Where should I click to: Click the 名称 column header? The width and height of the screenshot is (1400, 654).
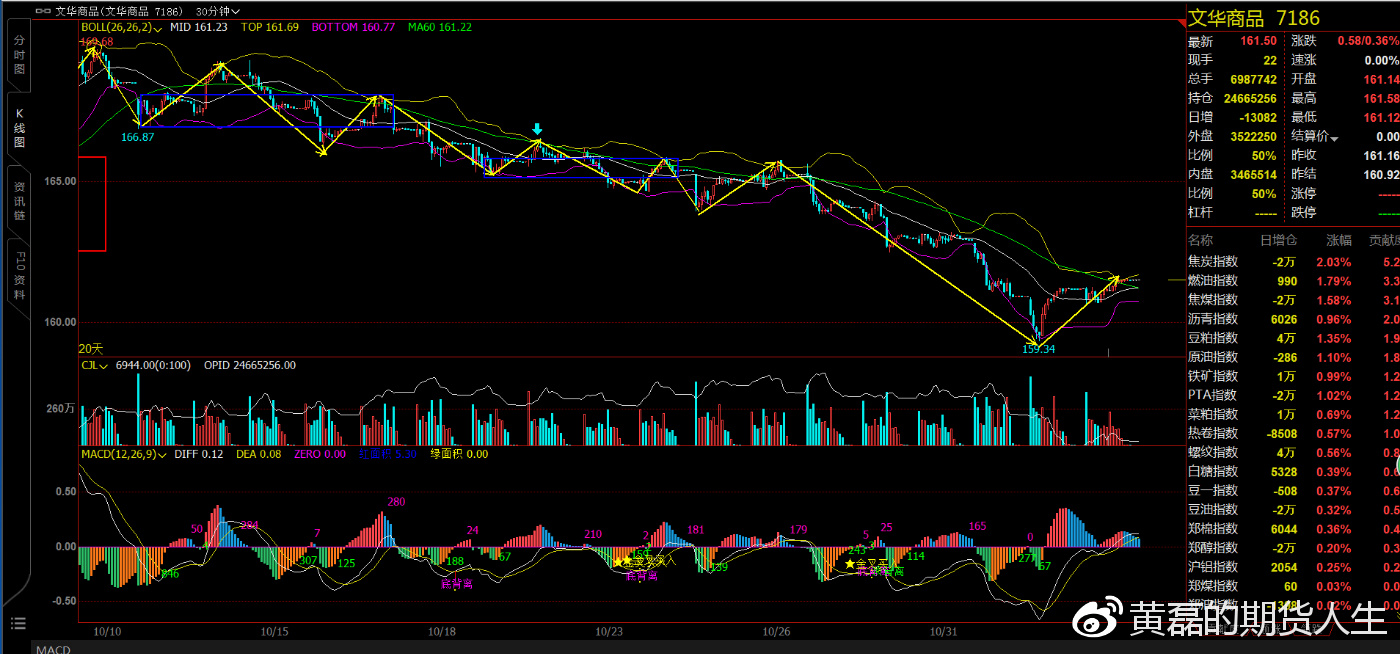[1200, 240]
